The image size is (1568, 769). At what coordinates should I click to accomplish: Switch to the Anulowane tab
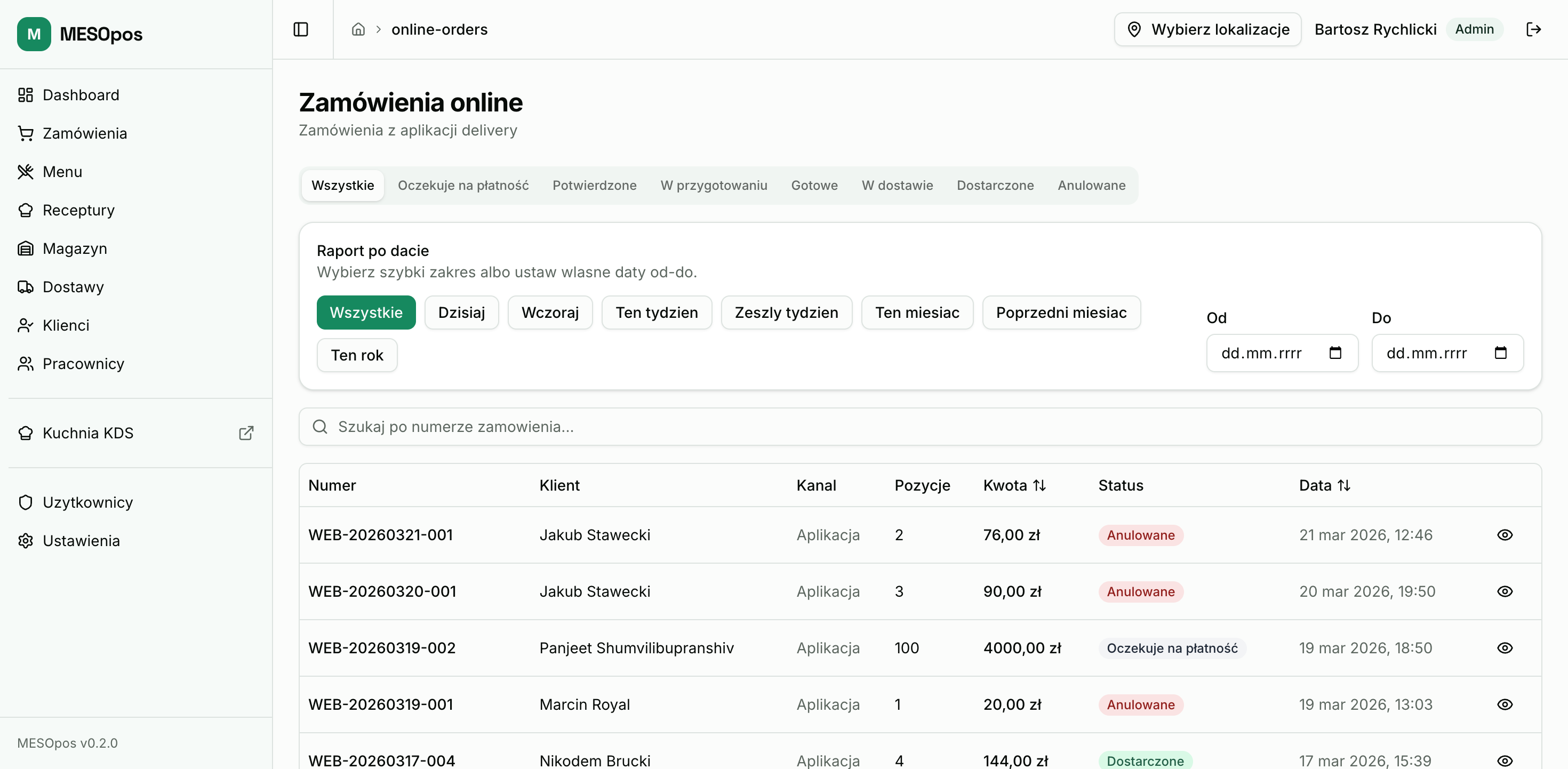tap(1091, 185)
